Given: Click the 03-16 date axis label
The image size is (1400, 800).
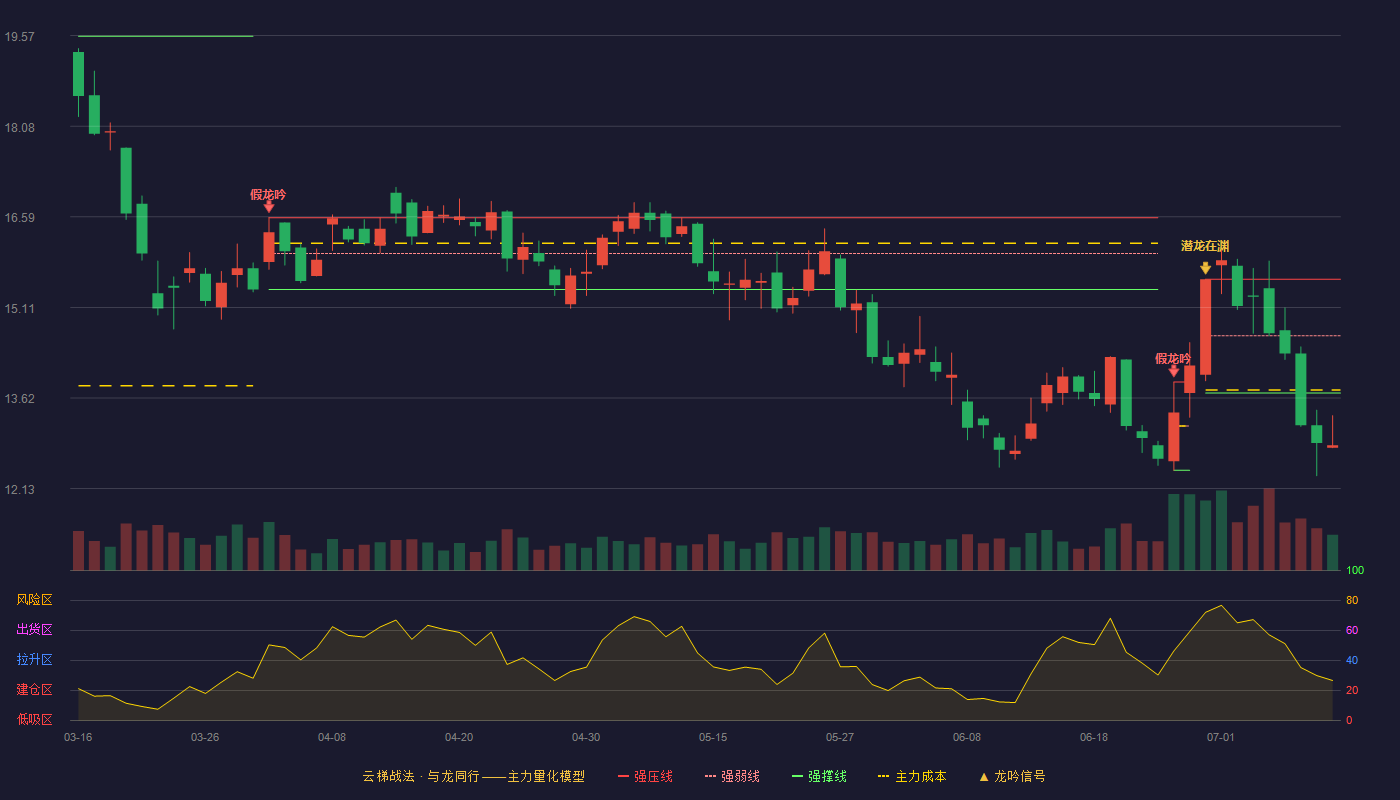Looking at the screenshot, I should 78,737.
